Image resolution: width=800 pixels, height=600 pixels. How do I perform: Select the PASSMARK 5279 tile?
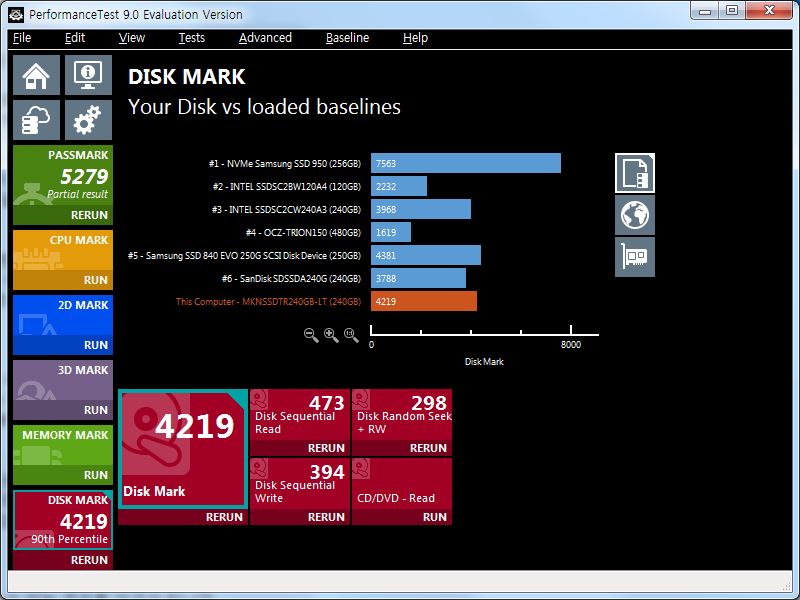63,176
